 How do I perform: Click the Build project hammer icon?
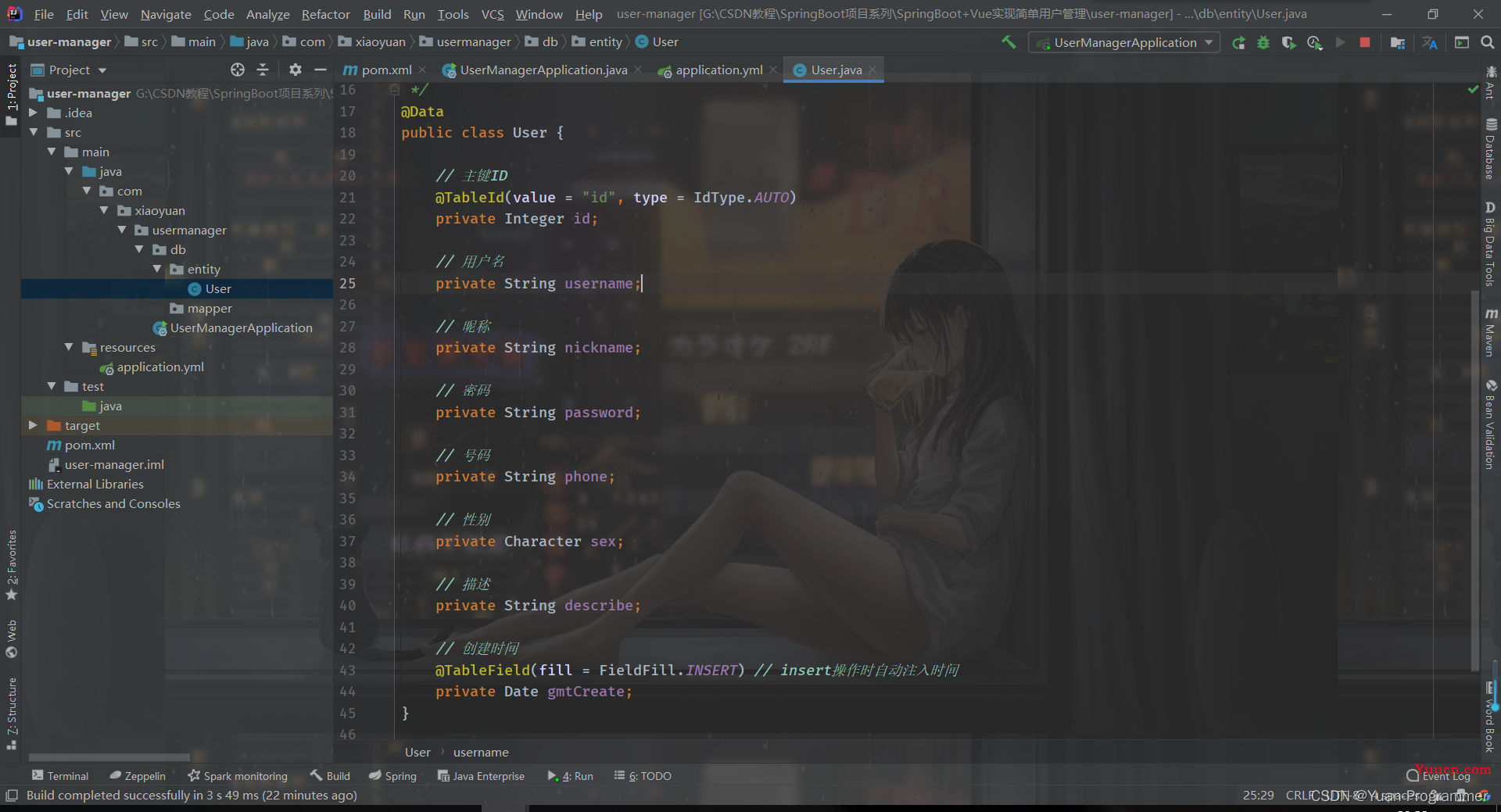pyautogui.click(x=1009, y=42)
